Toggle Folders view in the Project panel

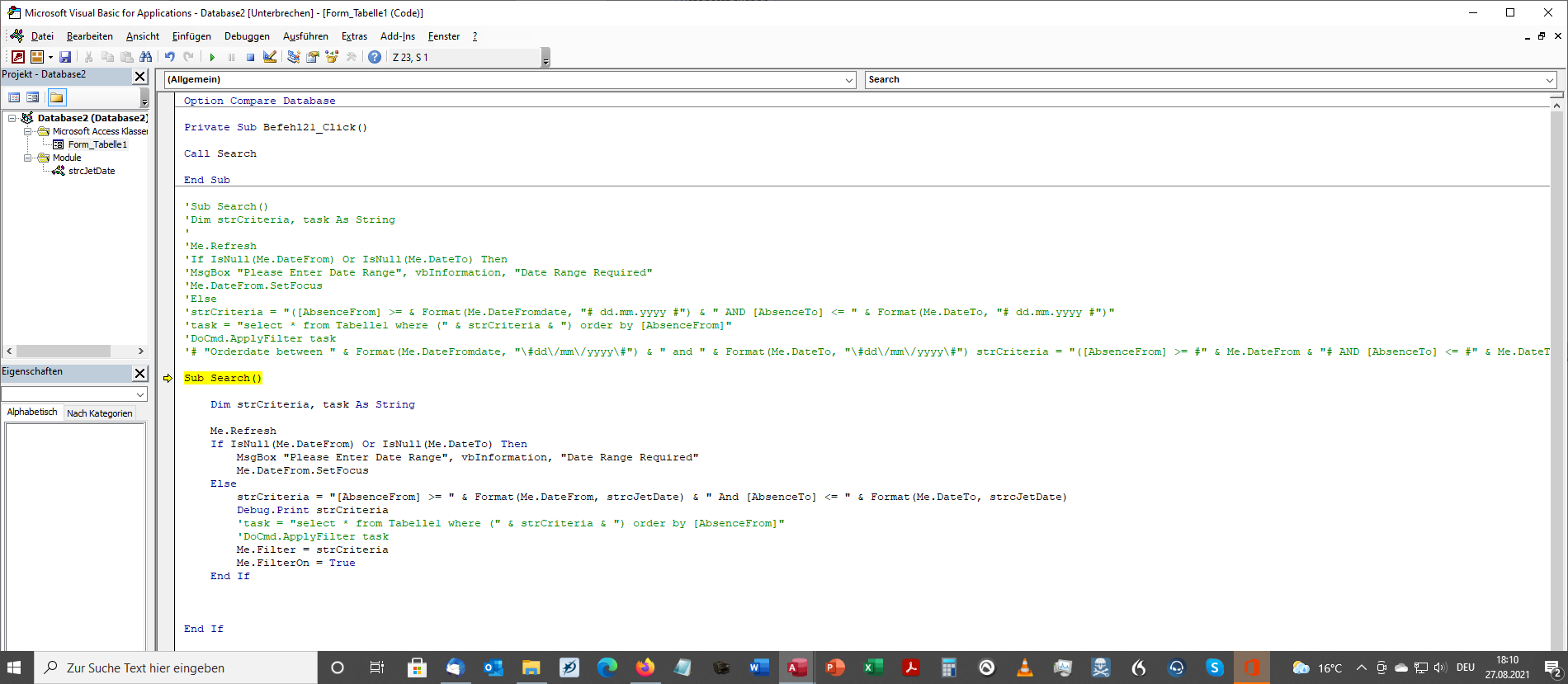56,97
